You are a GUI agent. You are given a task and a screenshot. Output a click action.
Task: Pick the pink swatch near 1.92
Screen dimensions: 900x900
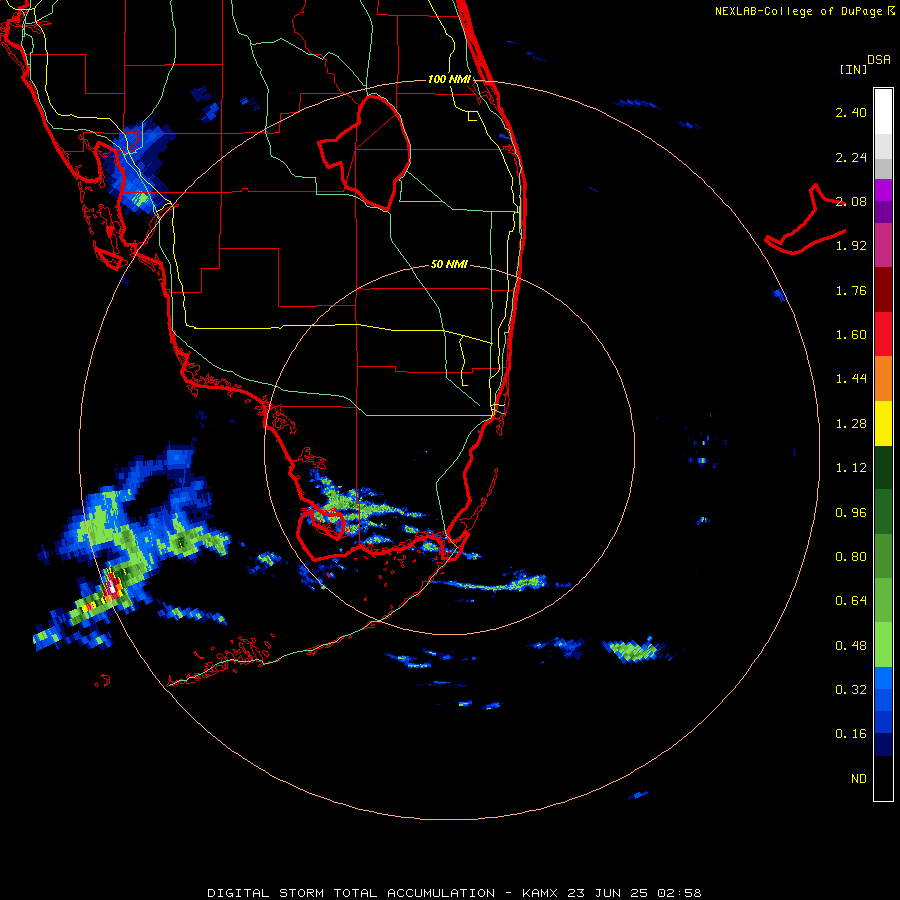pyautogui.click(x=883, y=246)
